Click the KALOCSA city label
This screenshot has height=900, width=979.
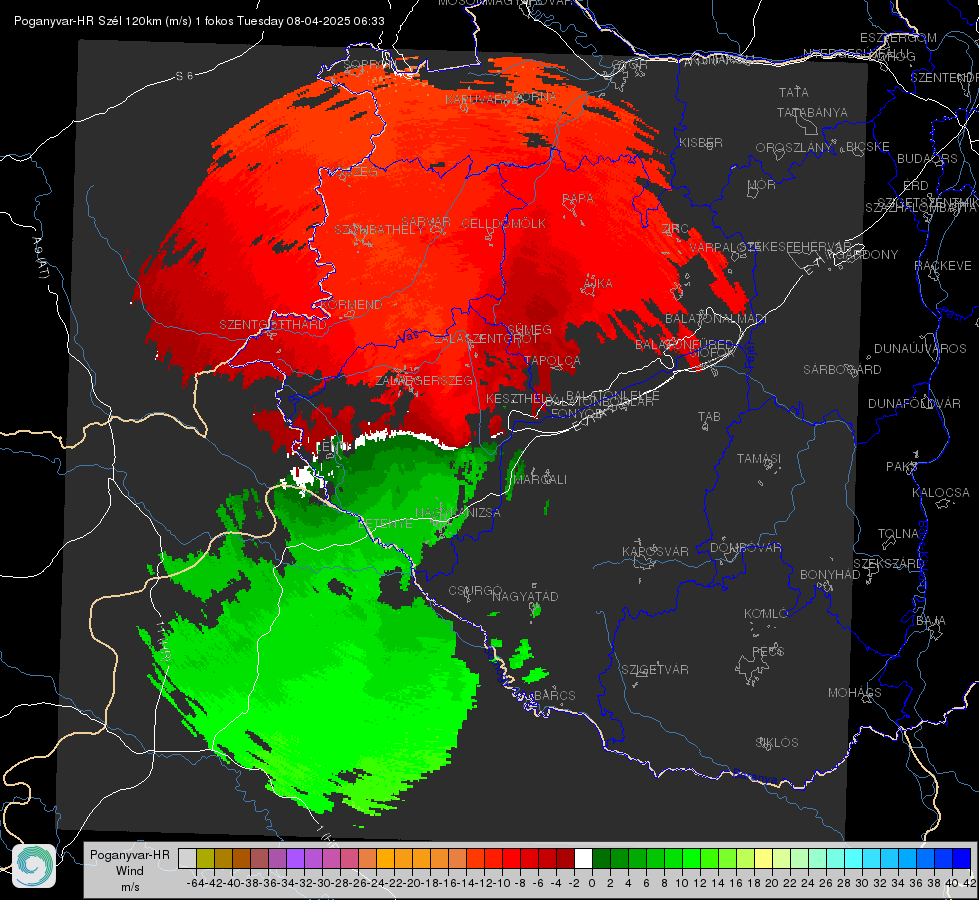coord(940,493)
